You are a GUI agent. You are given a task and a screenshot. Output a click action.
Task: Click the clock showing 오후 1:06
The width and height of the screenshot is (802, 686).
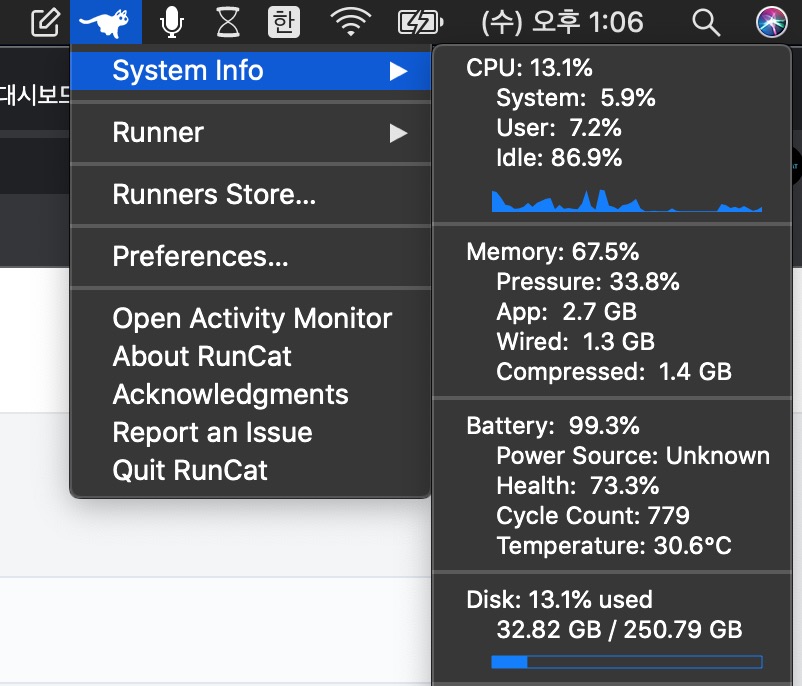tap(562, 23)
